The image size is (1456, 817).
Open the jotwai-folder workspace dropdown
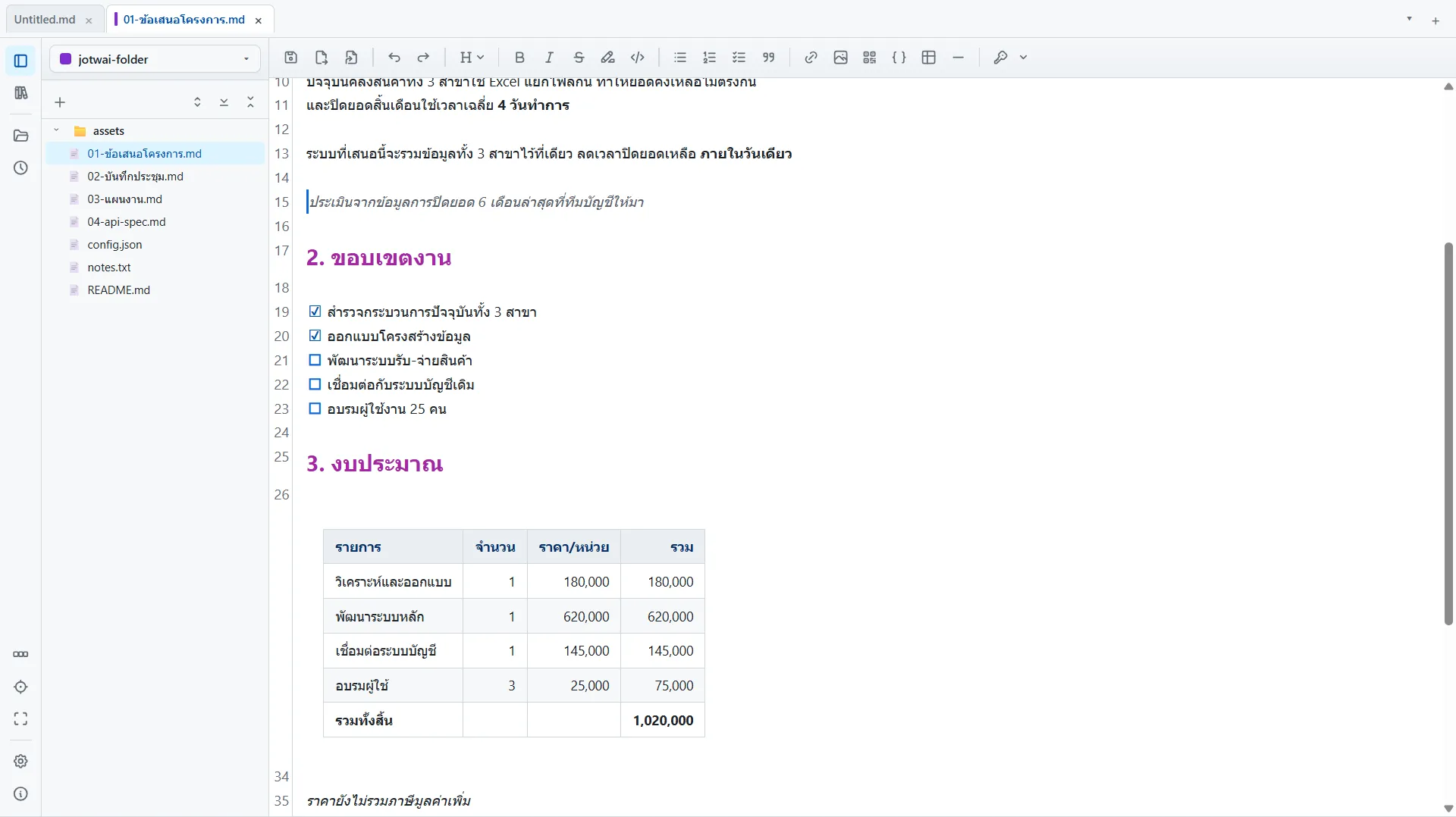click(155, 59)
